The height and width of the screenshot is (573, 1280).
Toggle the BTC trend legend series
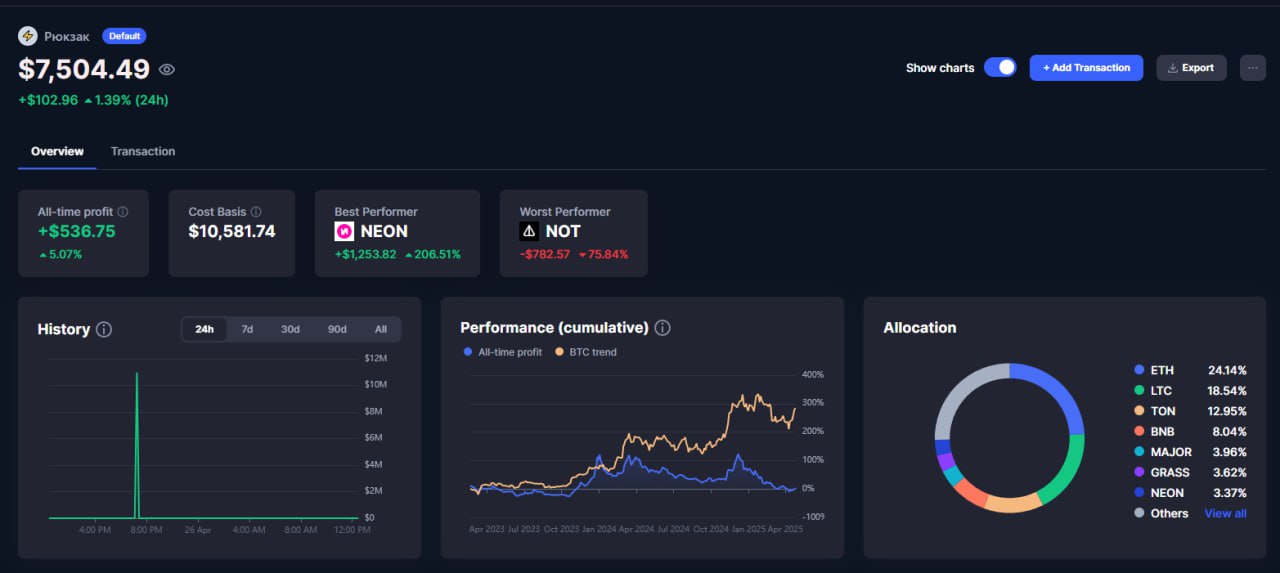coord(586,352)
